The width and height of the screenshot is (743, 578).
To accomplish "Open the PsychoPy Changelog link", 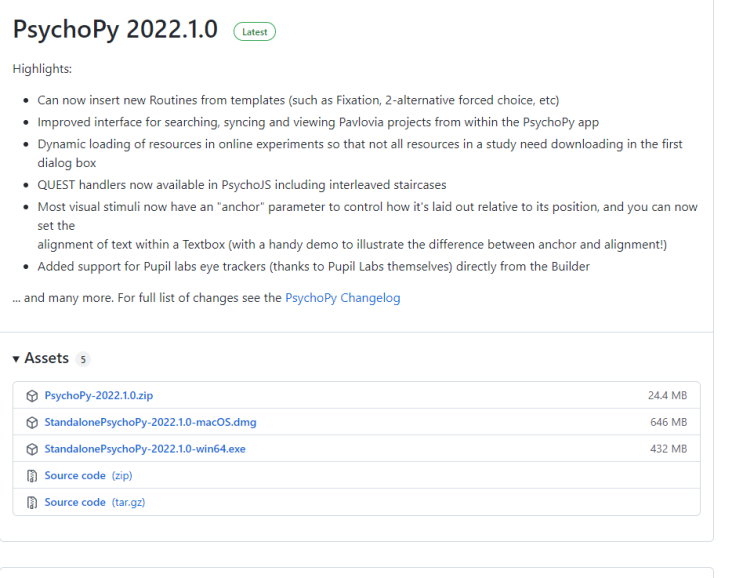I will tap(342, 298).
